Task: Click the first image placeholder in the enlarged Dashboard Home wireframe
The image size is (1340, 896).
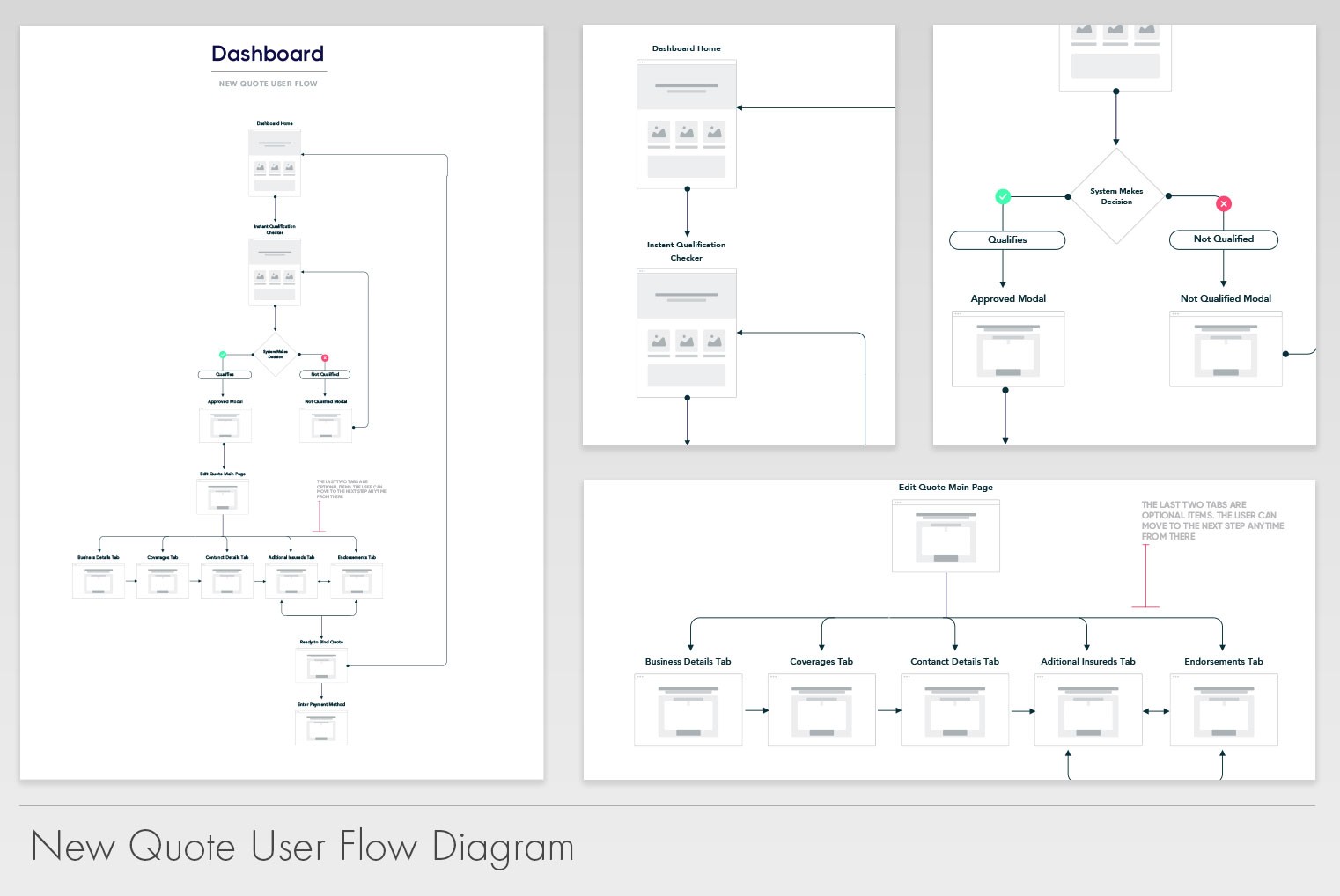Action: pyautogui.click(x=659, y=132)
